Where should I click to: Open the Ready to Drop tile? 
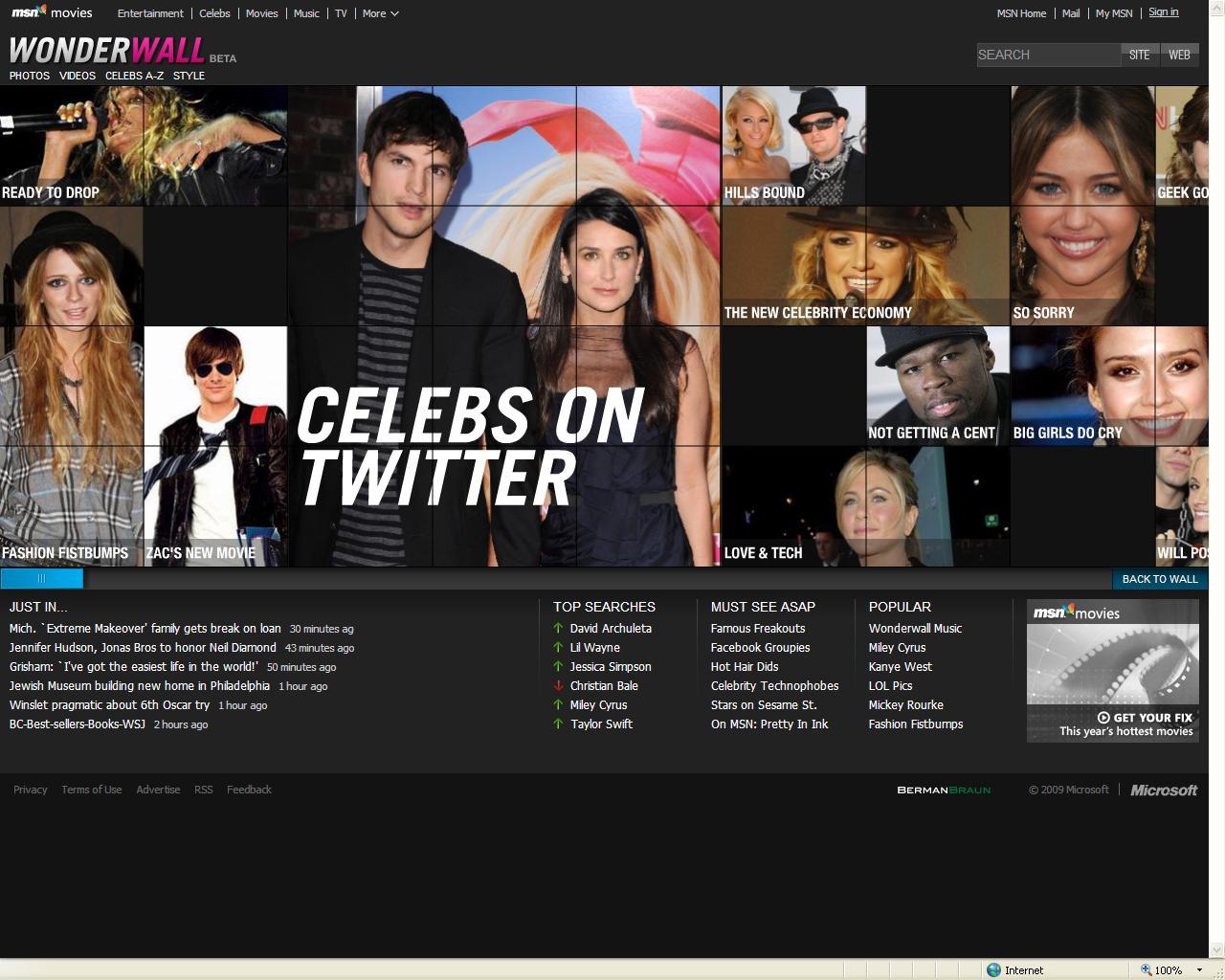(144, 145)
